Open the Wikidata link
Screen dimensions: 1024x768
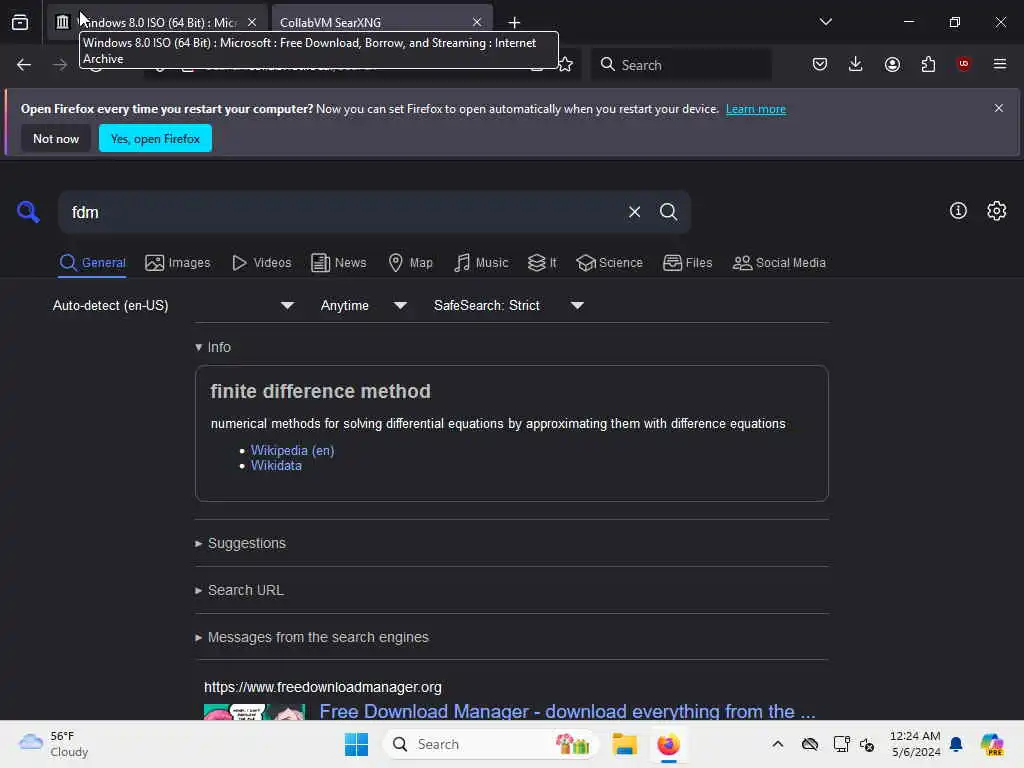(276, 466)
